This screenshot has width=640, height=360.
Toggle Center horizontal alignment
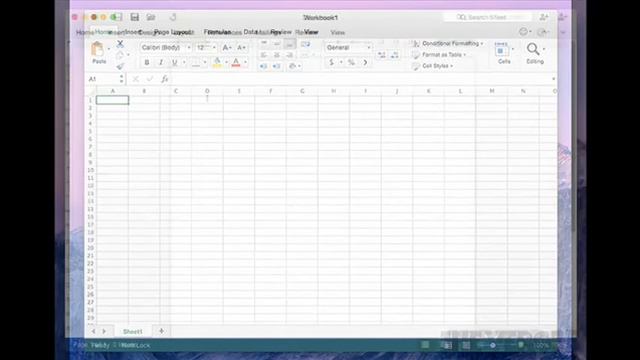pos(277,55)
